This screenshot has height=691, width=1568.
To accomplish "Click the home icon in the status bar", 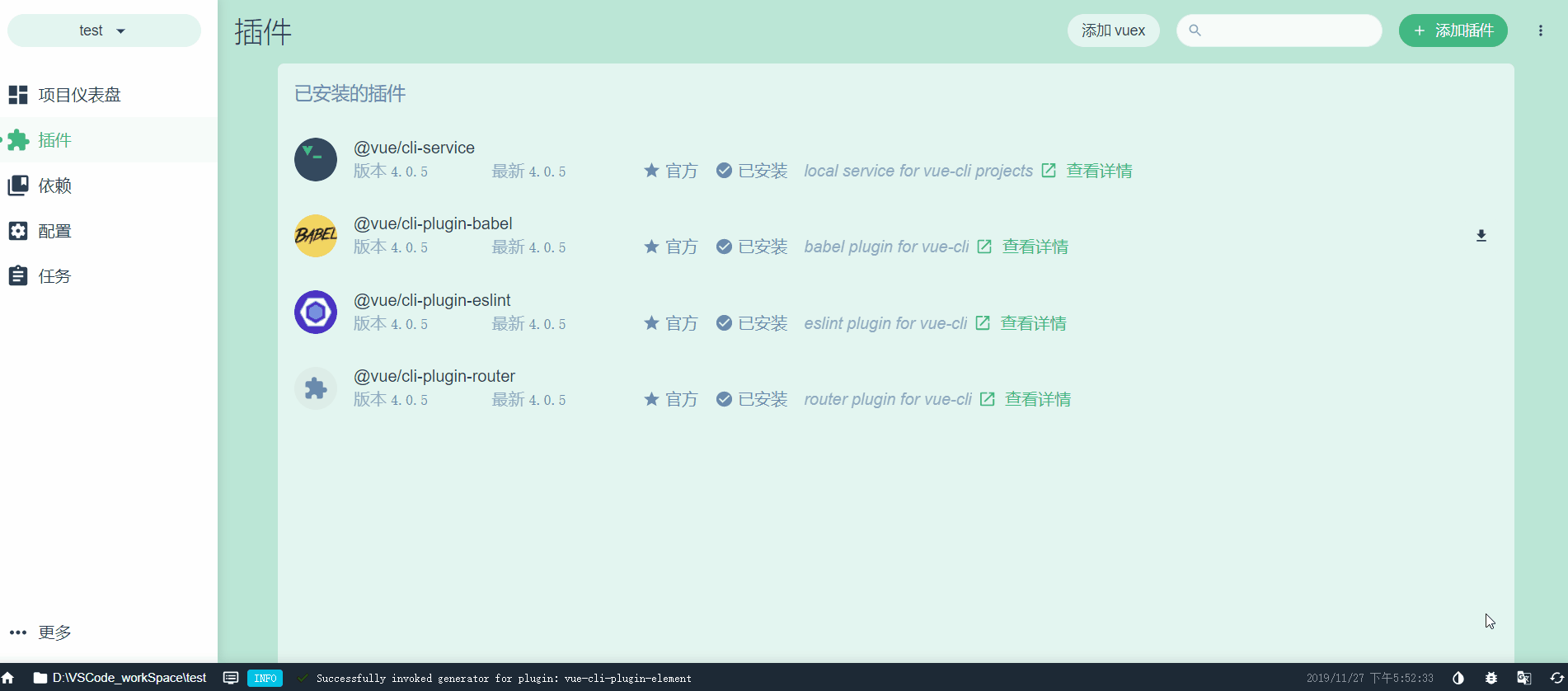I will (x=8, y=678).
